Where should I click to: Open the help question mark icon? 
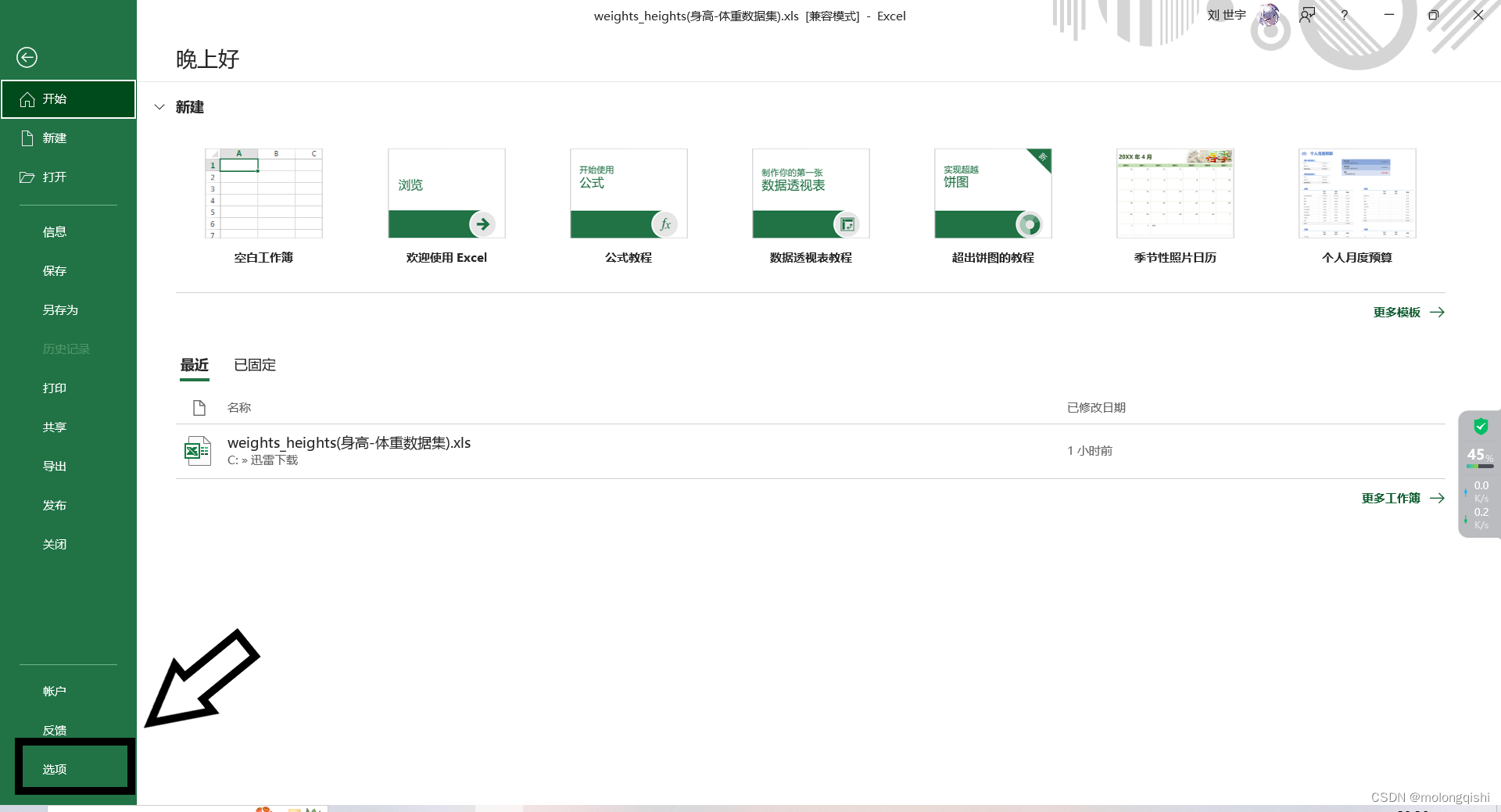click(x=1345, y=15)
